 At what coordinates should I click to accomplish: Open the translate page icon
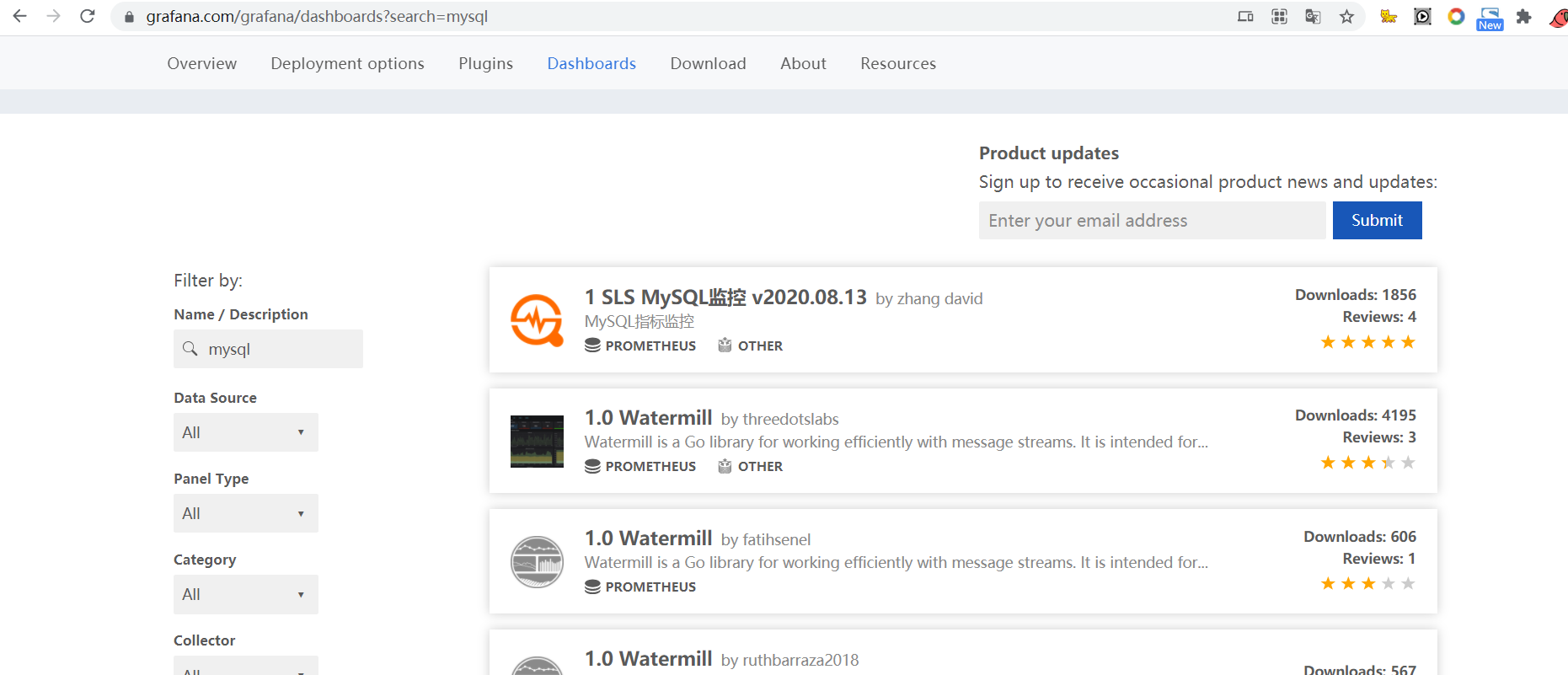point(1313,17)
